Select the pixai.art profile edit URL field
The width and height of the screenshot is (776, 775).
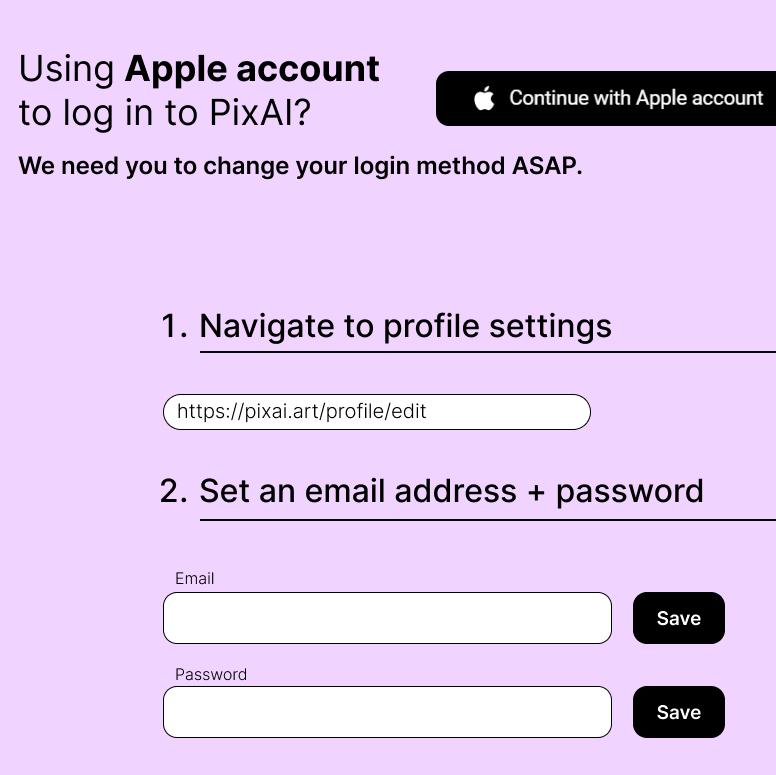[x=377, y=412]
